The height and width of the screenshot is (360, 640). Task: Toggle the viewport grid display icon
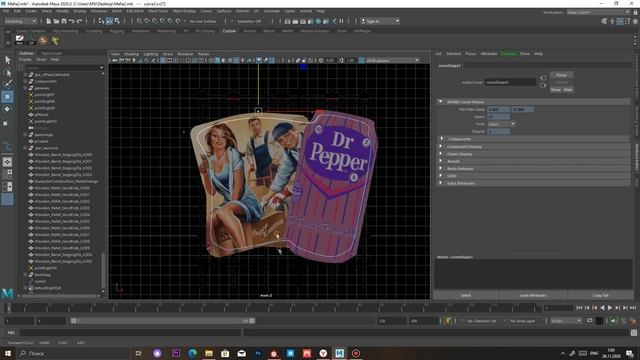[162, 60]
